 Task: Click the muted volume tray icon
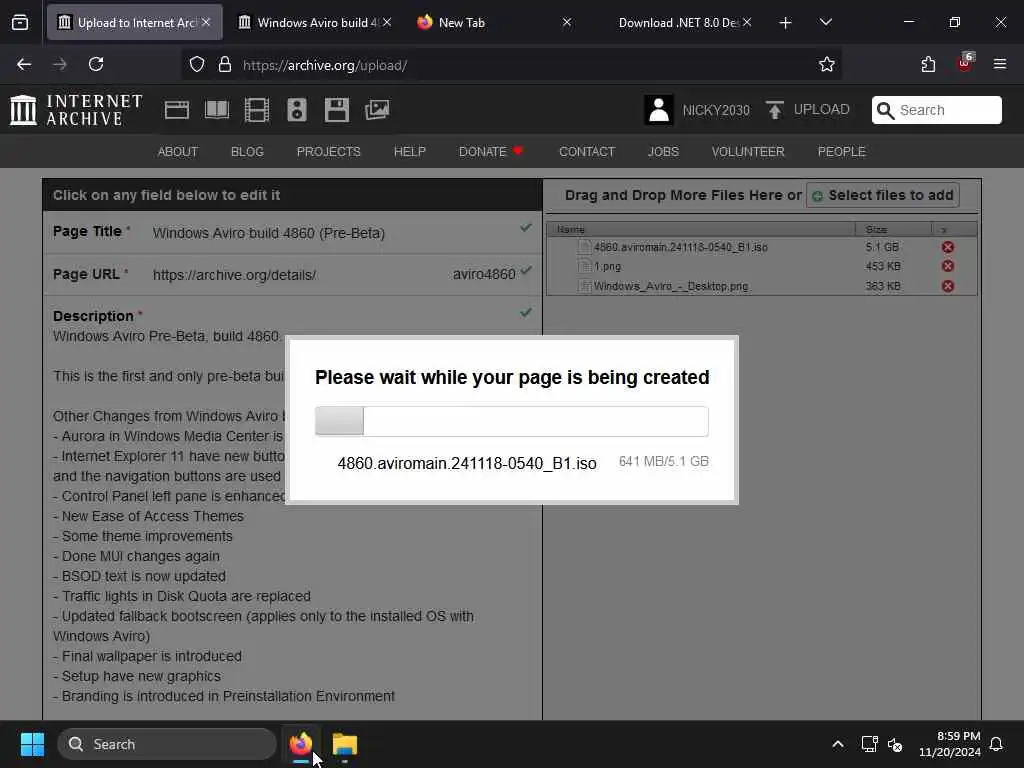[895, 744]
